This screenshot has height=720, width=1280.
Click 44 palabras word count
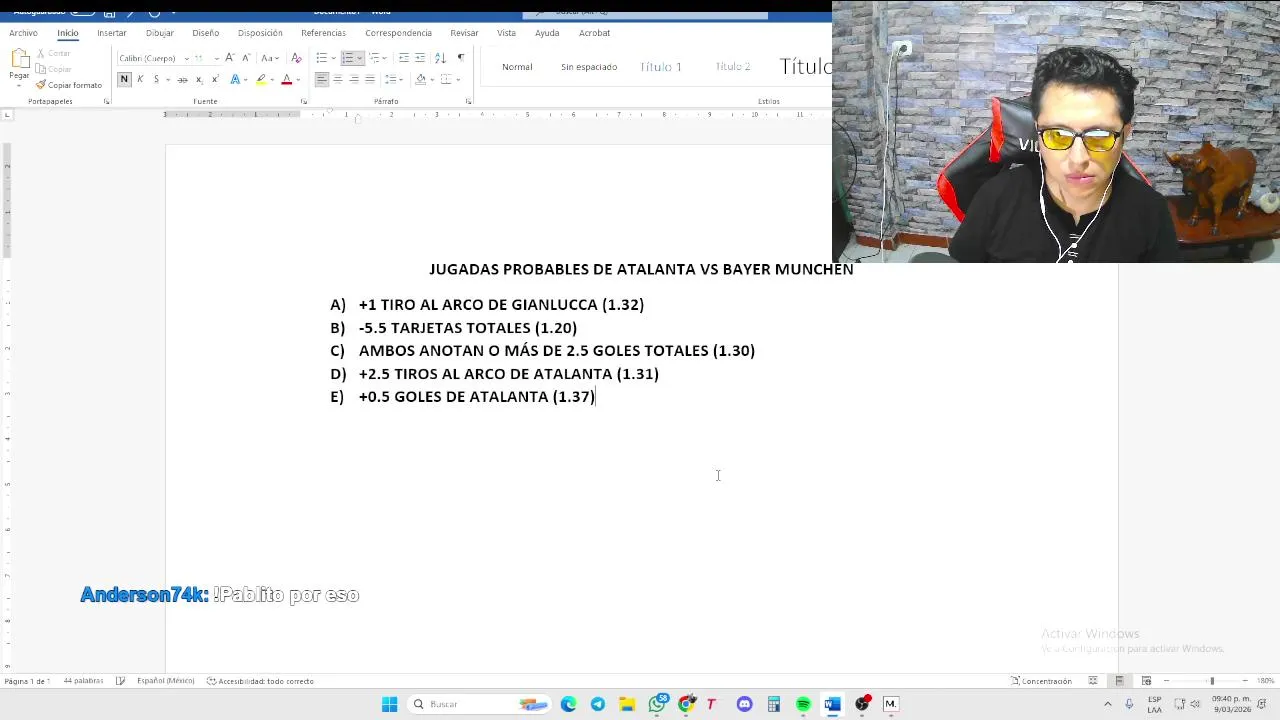[83, 681]
